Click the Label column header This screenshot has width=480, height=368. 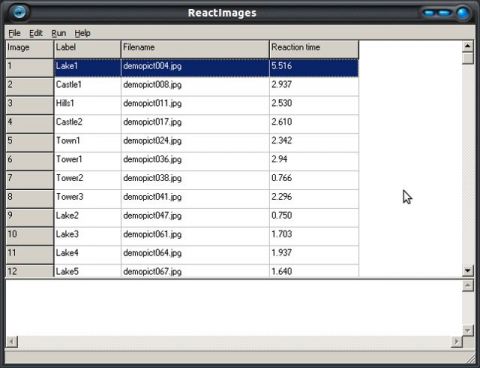(87, 49)
